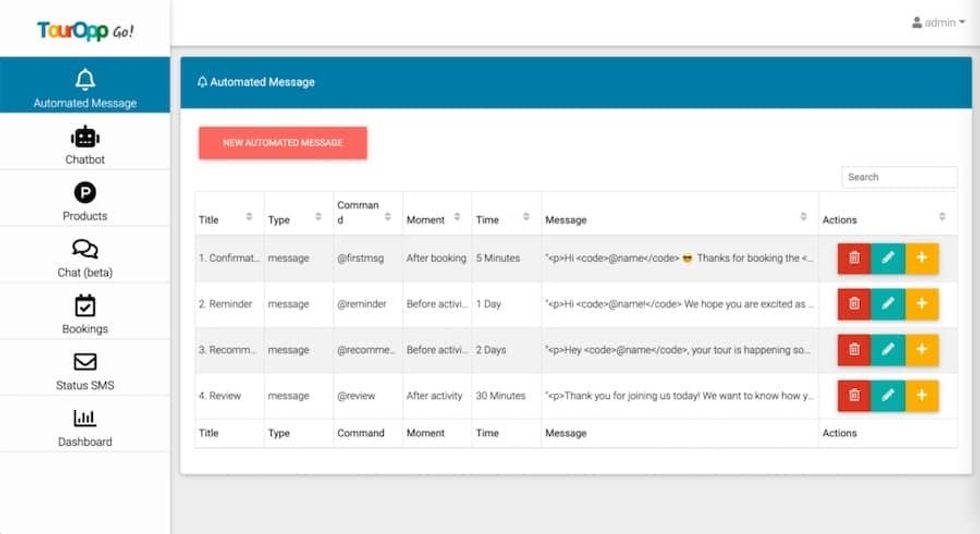980x534 pixels.
Task: Select the Automated Message sidebar item
Action: (85, 87)
